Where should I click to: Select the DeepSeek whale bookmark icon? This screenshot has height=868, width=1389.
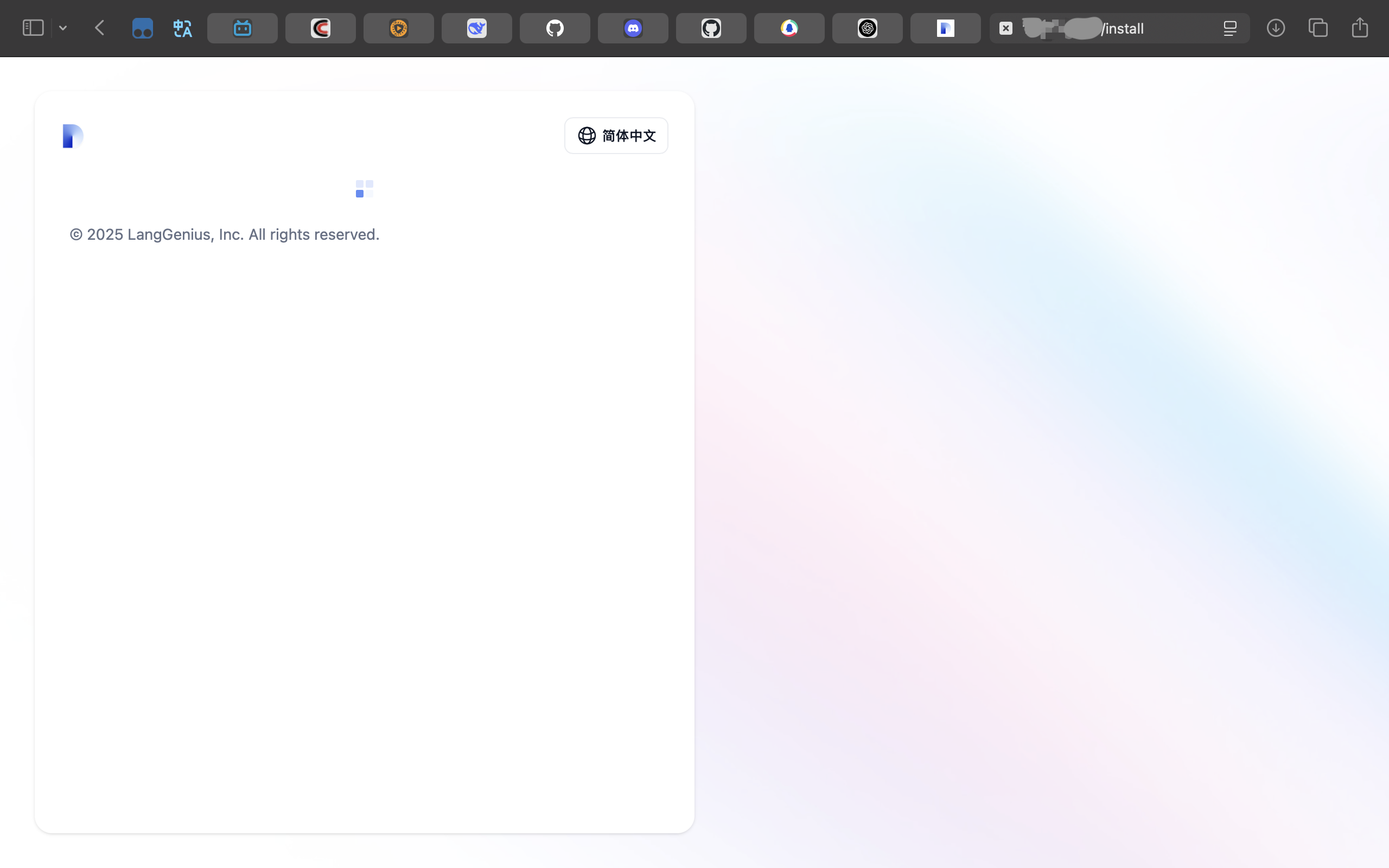(x=476, y=28)
